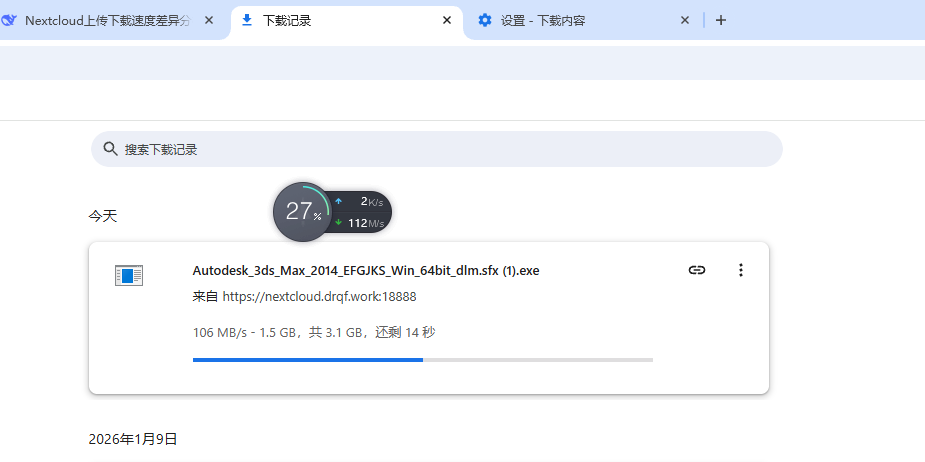Click the download arrow icon on 下载记录 tab
925x462 pixels.
[247, 21]
